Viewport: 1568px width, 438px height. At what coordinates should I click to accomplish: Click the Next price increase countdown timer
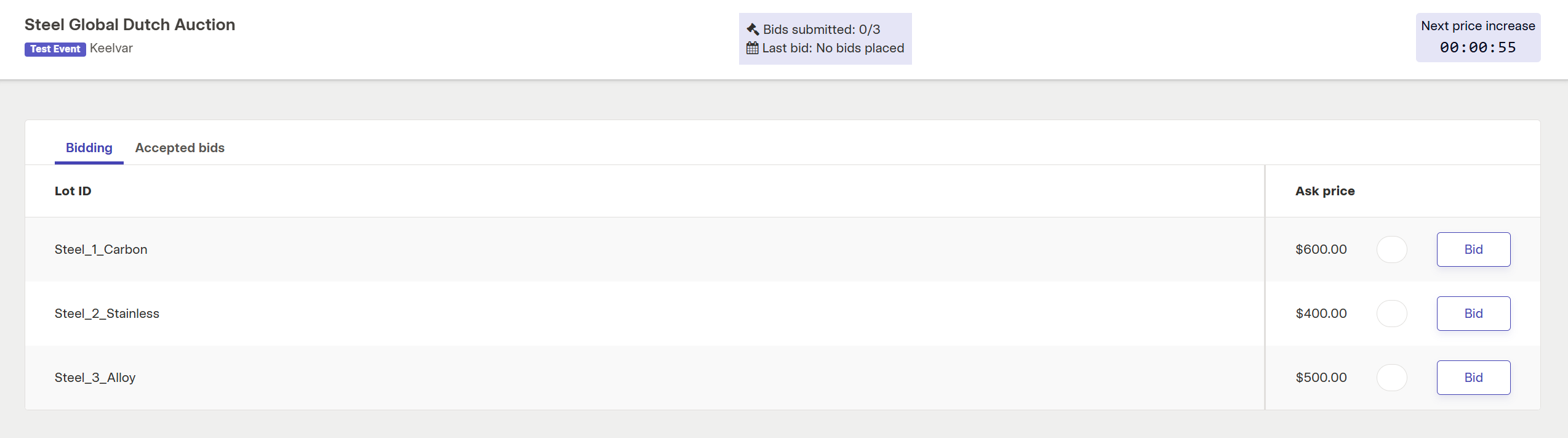pos(1478,47)
